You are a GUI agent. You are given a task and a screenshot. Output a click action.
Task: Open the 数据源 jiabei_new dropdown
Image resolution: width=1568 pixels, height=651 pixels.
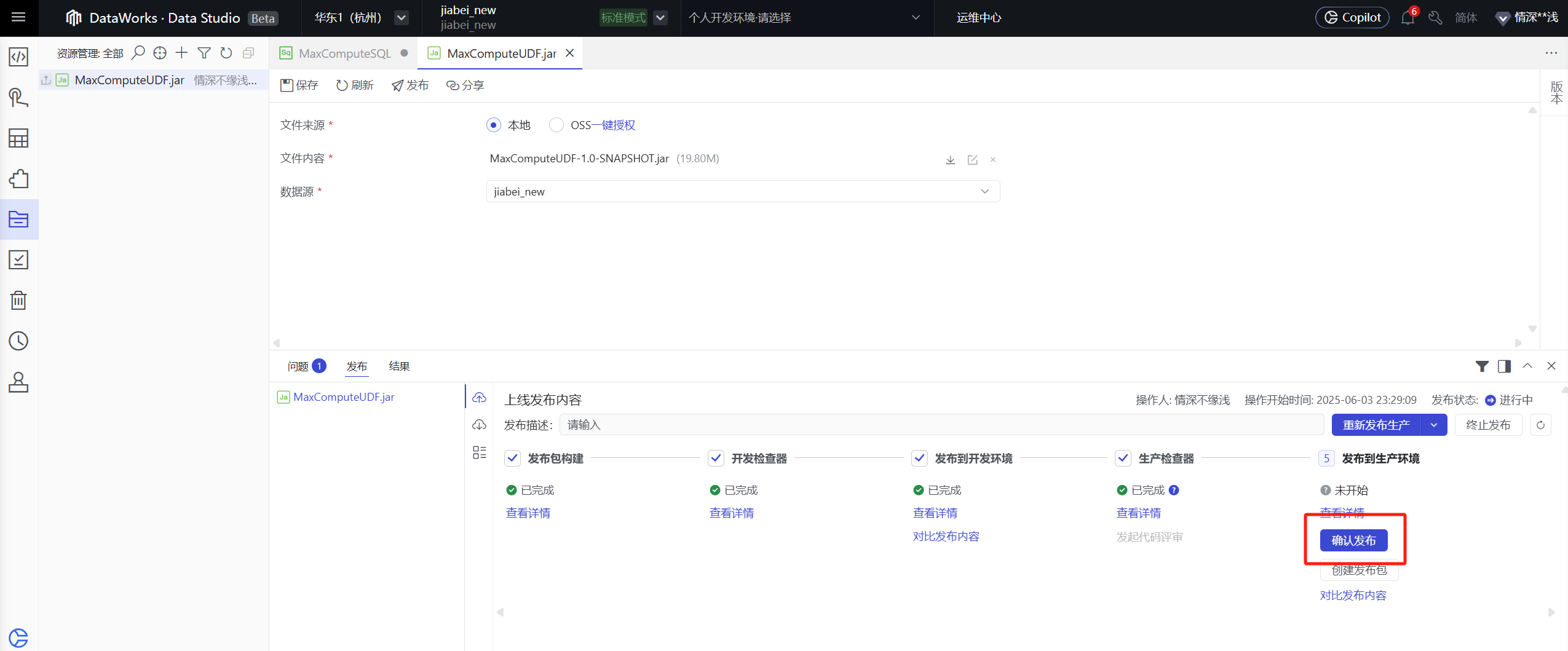pyautogui.click(x=743, y=191)
